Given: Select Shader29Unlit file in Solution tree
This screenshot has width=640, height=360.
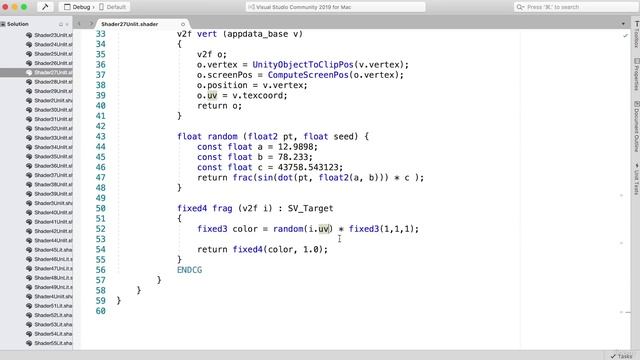Looking at the screenshot, I should coord(49,91).
